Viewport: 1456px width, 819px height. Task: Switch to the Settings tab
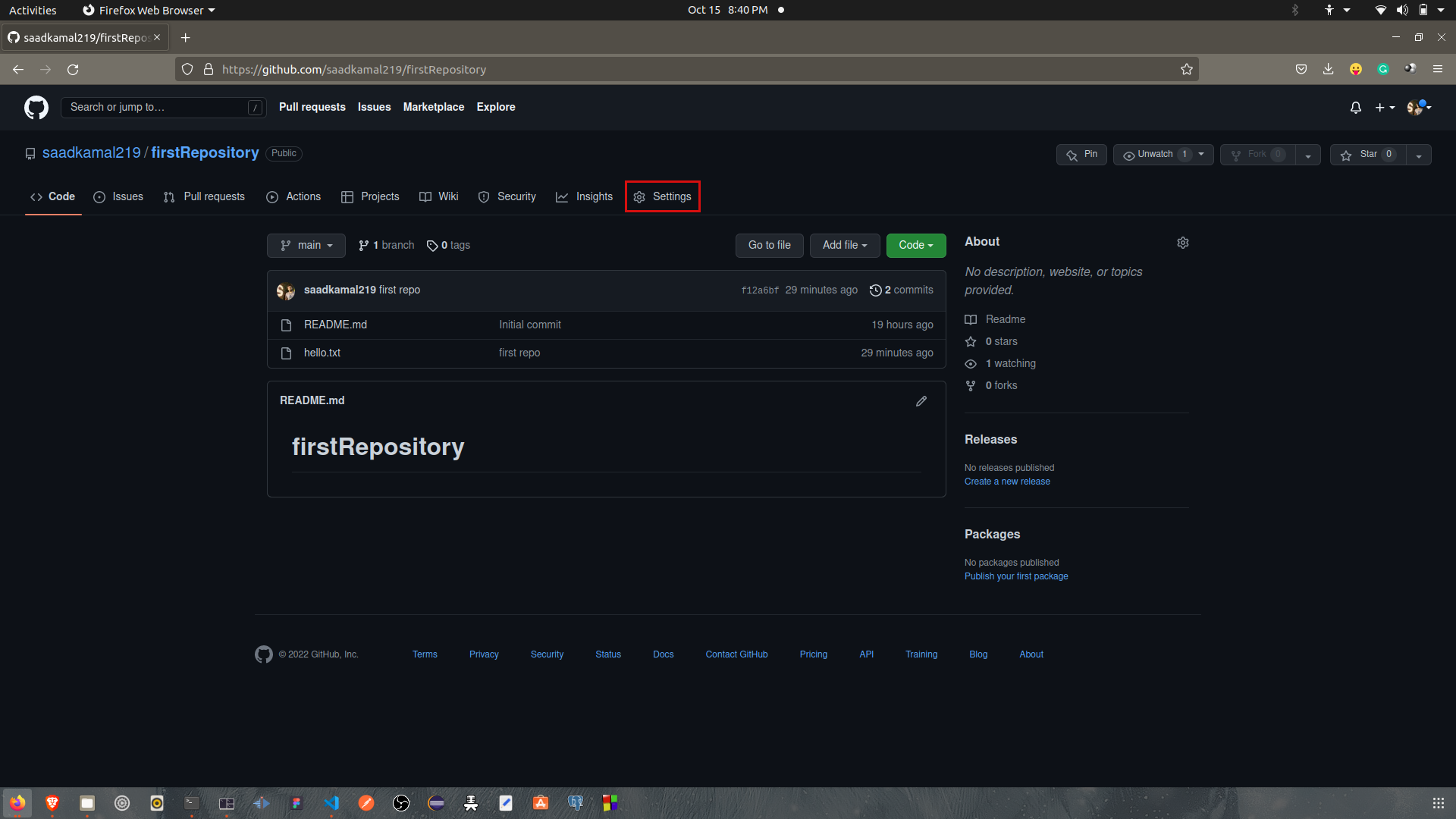tap(662, 197)
